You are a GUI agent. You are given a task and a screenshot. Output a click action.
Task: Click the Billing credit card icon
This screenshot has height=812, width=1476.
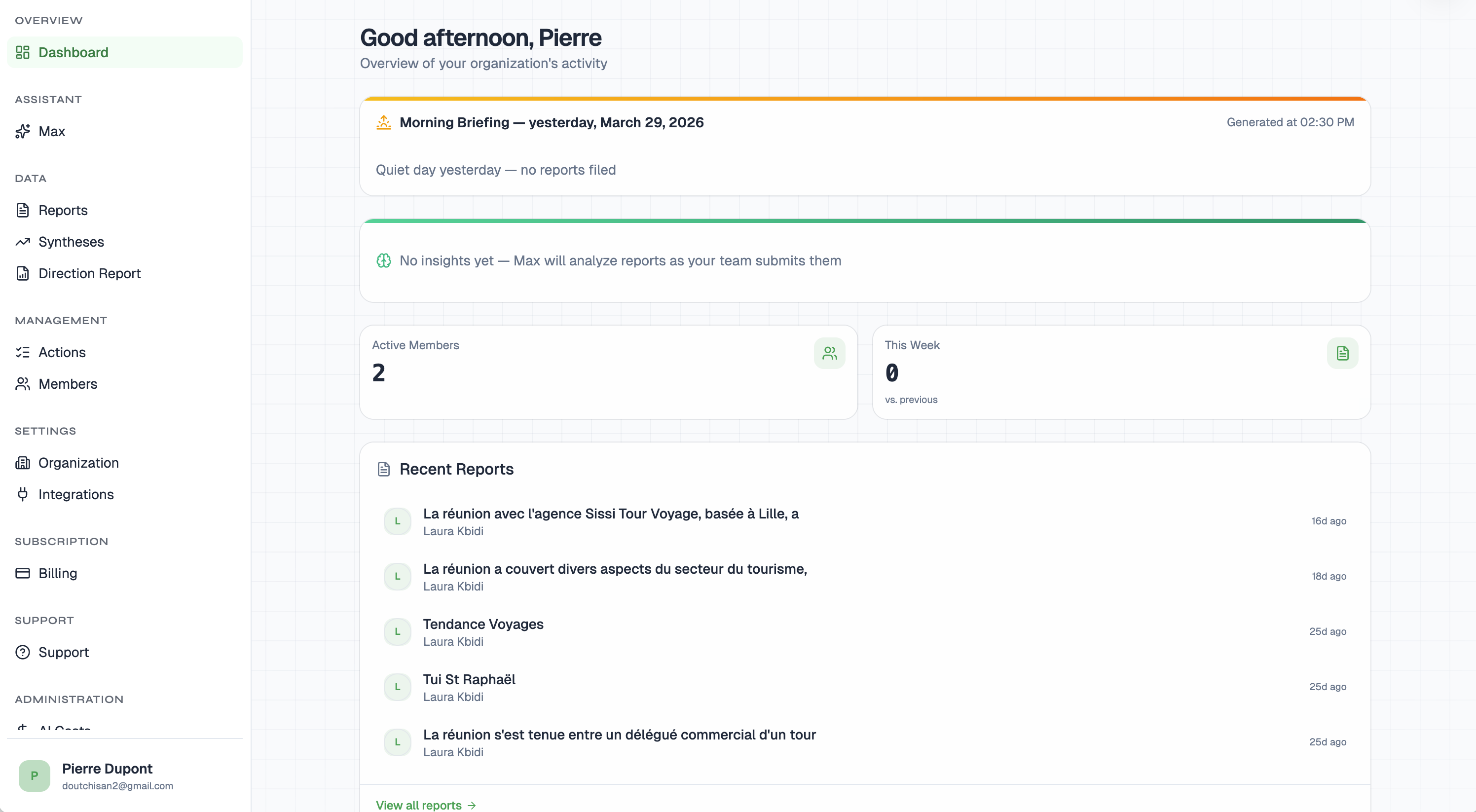[x=22, y=573]
